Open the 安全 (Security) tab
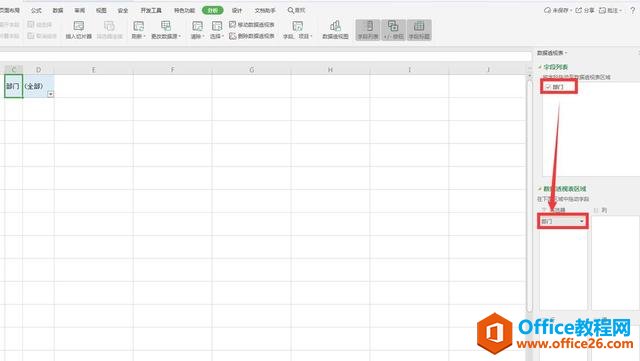The image size is (640, 361). point(123,10)
